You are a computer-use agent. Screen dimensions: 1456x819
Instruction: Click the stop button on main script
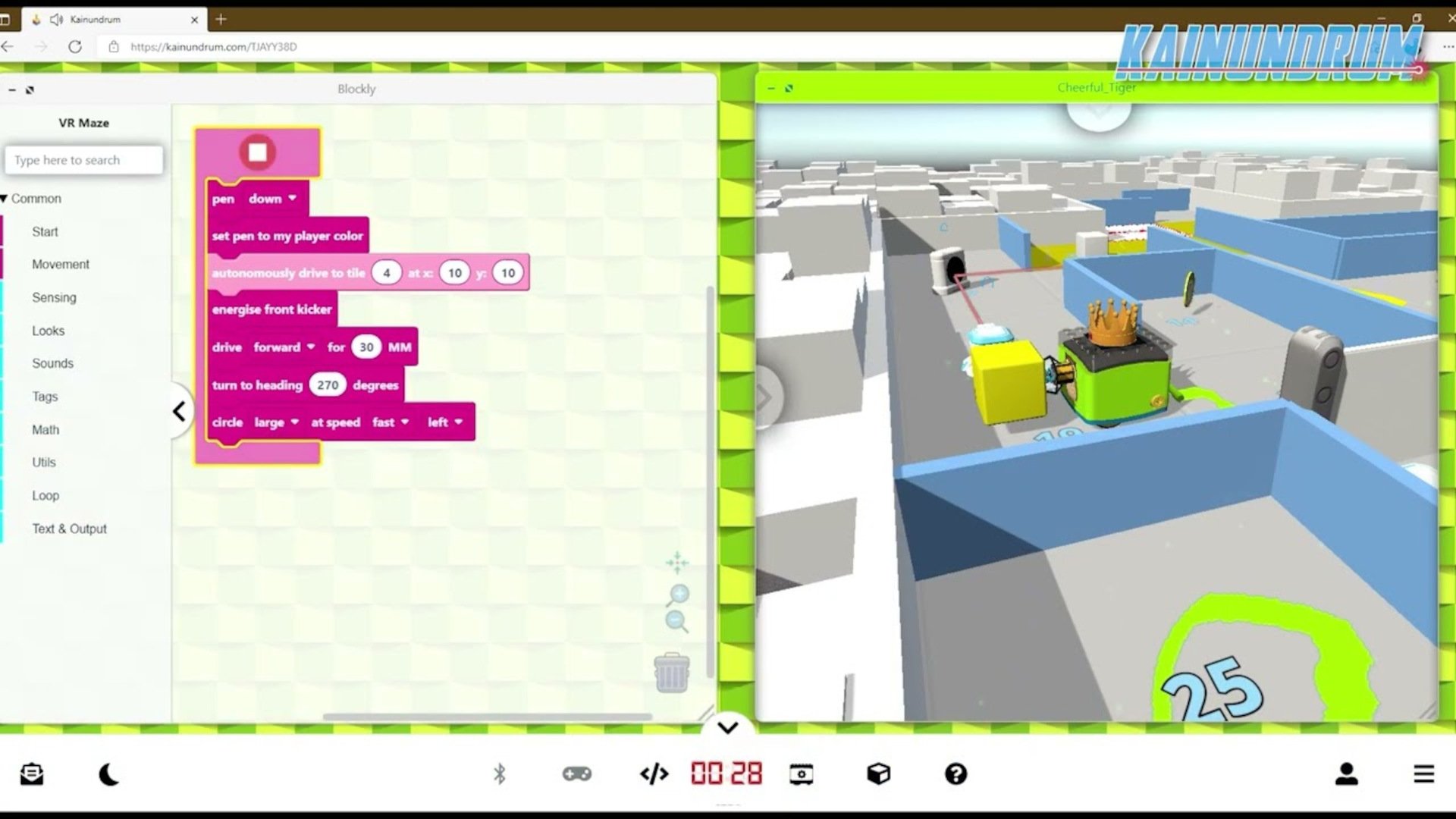pos(257,152)
